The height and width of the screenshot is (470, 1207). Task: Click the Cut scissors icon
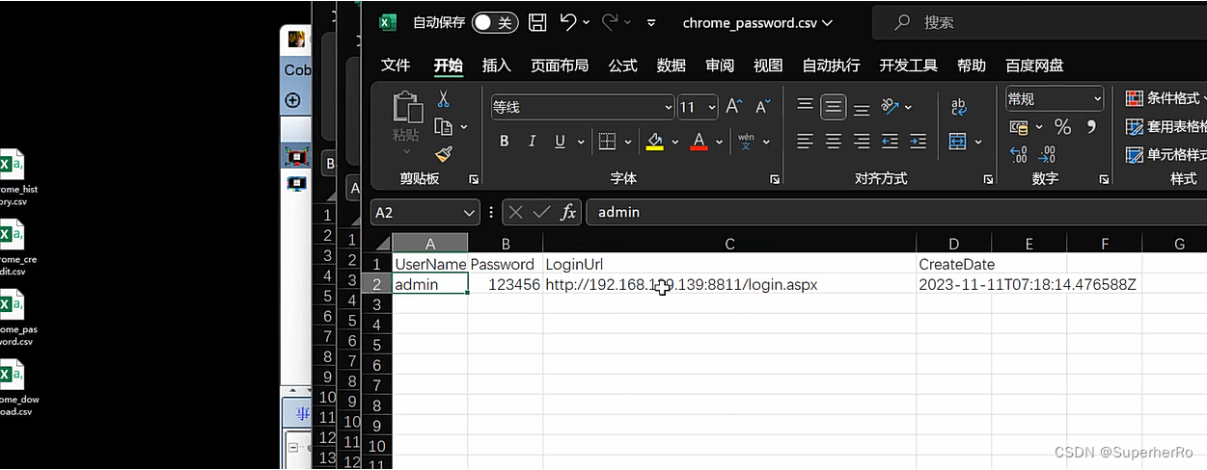point(443,99)
